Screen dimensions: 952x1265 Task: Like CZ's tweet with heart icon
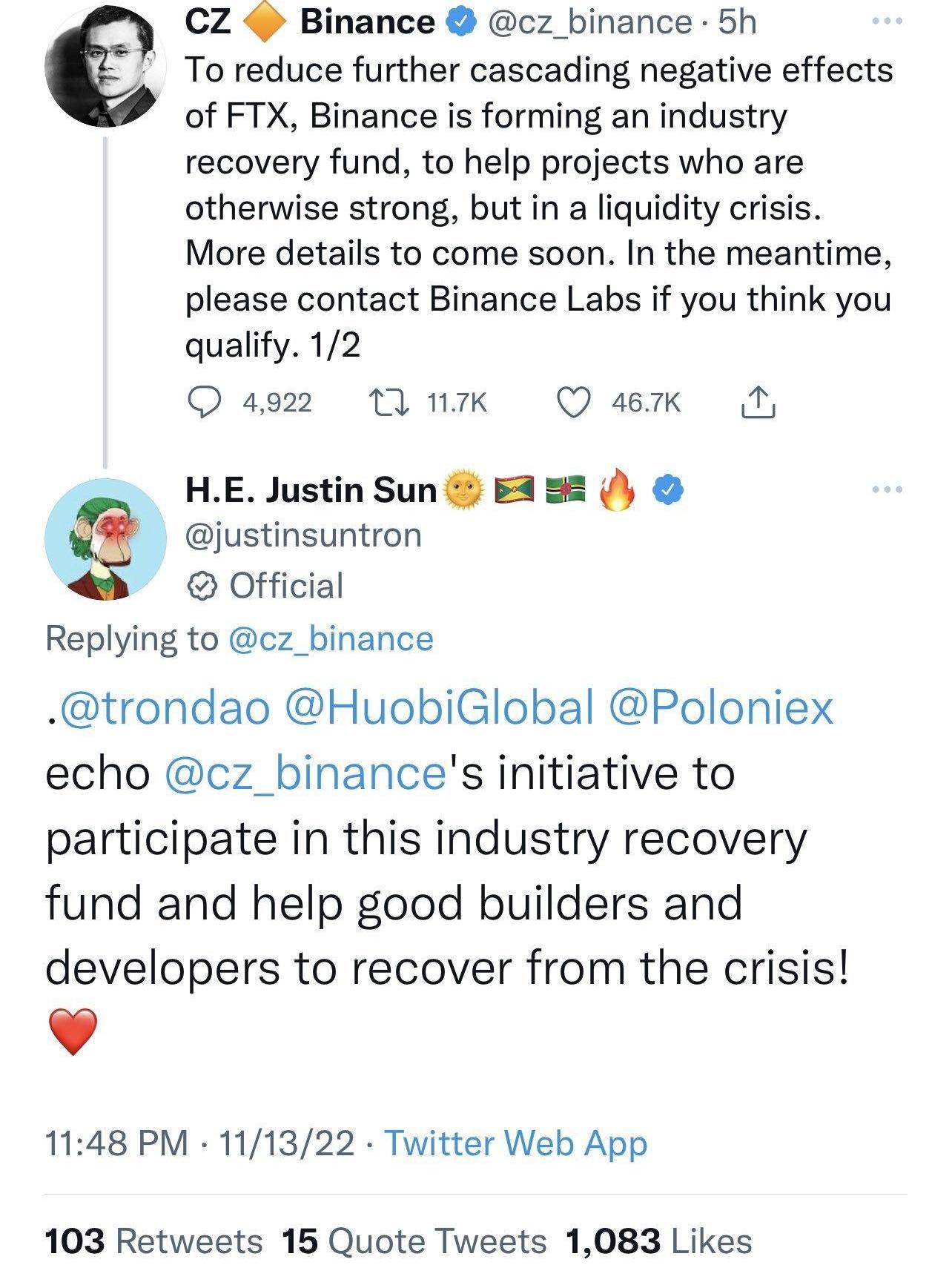pos(572,402)
